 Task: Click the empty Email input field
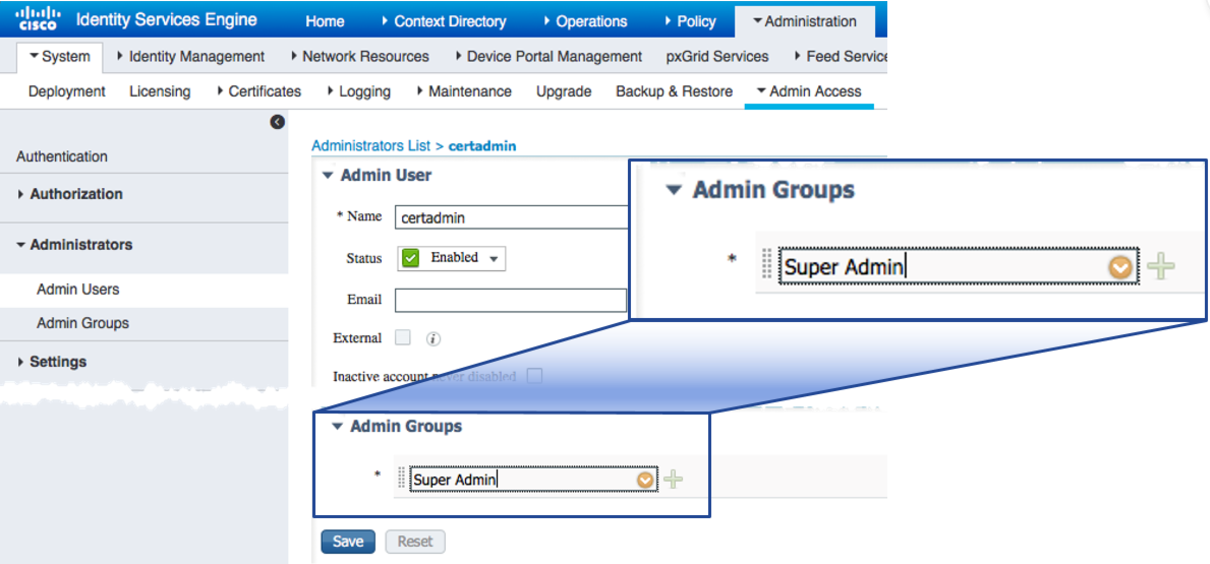[x=511, y=300]
